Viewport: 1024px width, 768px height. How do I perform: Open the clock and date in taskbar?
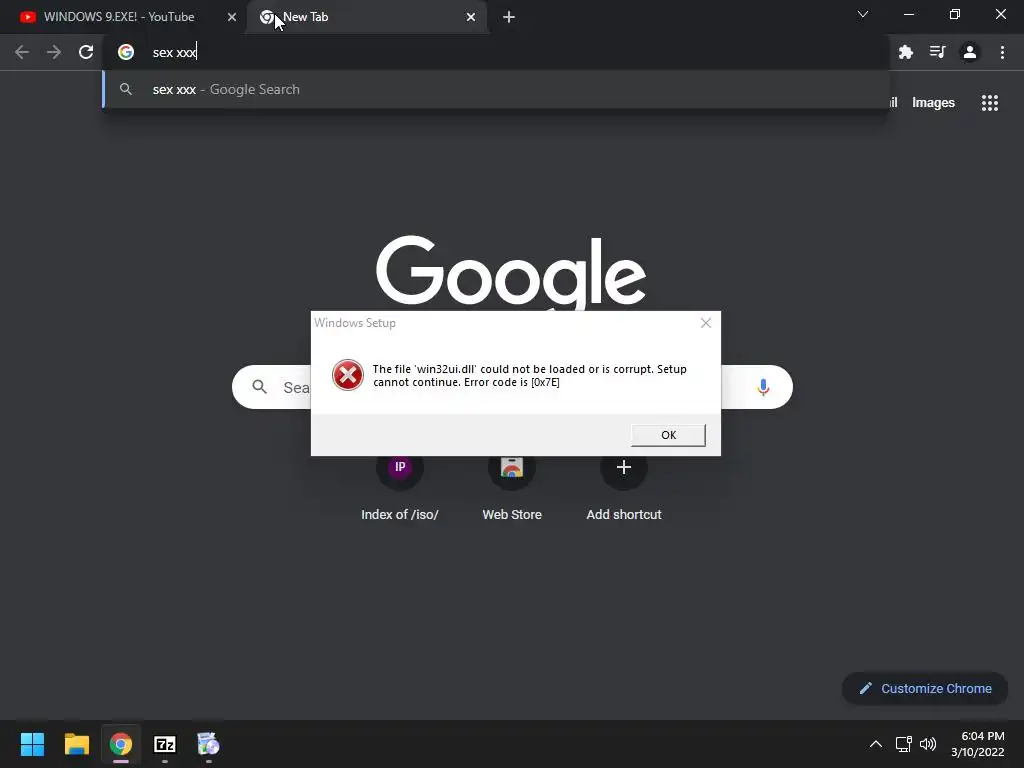(x=978, y=744)
